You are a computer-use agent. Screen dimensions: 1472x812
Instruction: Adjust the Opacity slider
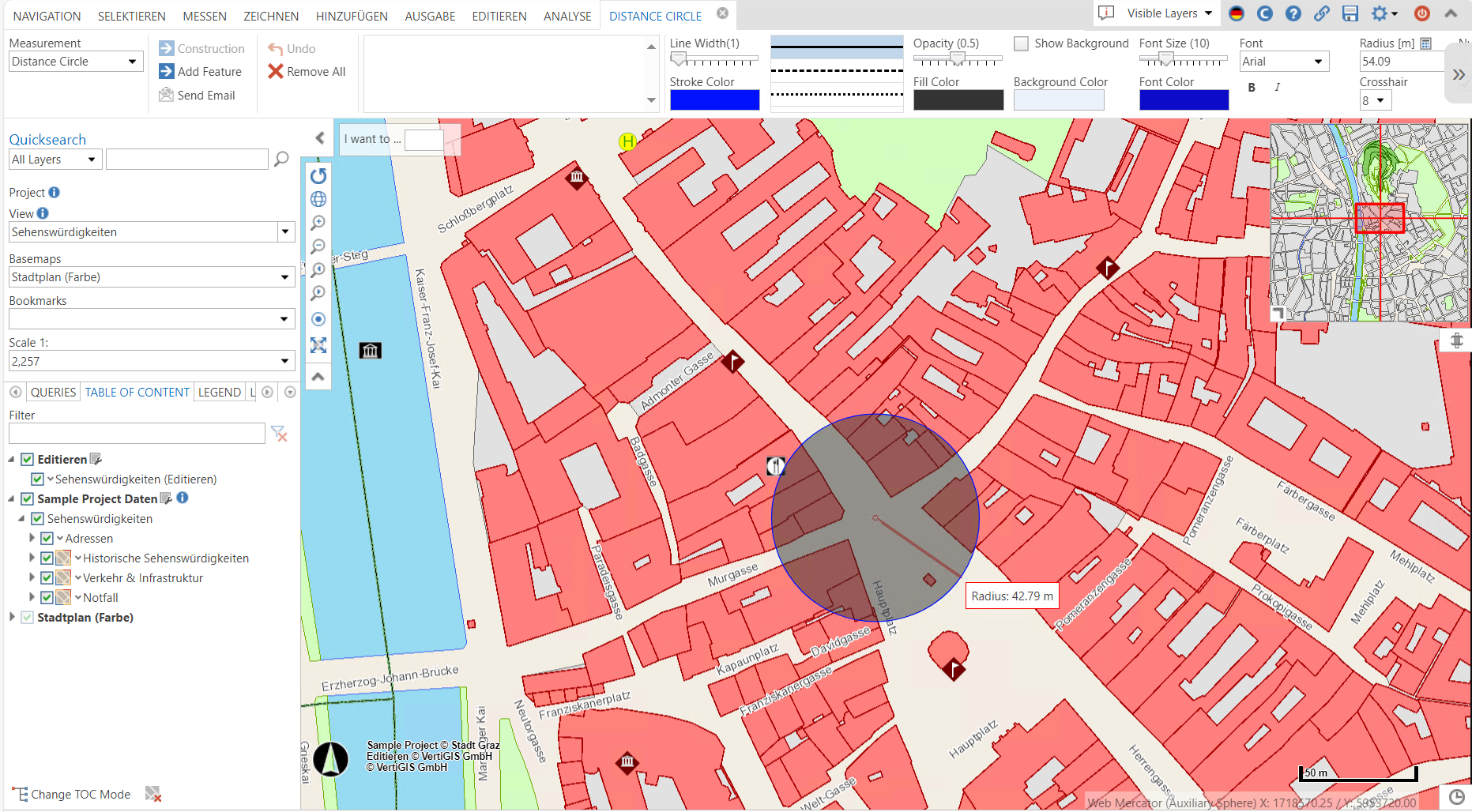point(958,58)
